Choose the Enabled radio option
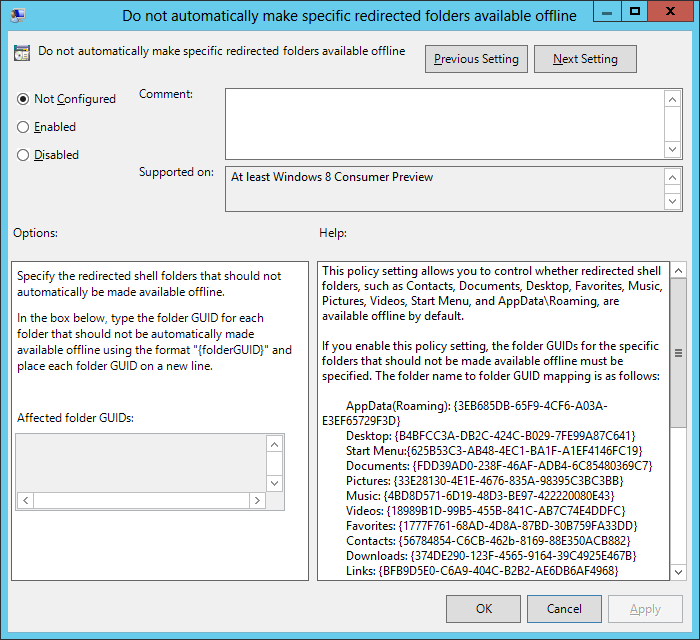 [x=23, y=127]
